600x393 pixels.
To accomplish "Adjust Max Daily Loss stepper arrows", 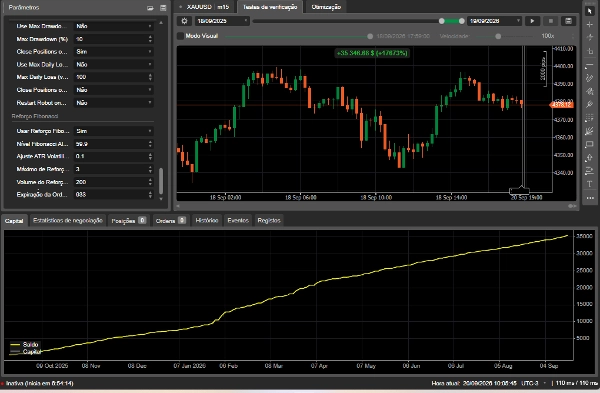I will click(x=150, y=77).
